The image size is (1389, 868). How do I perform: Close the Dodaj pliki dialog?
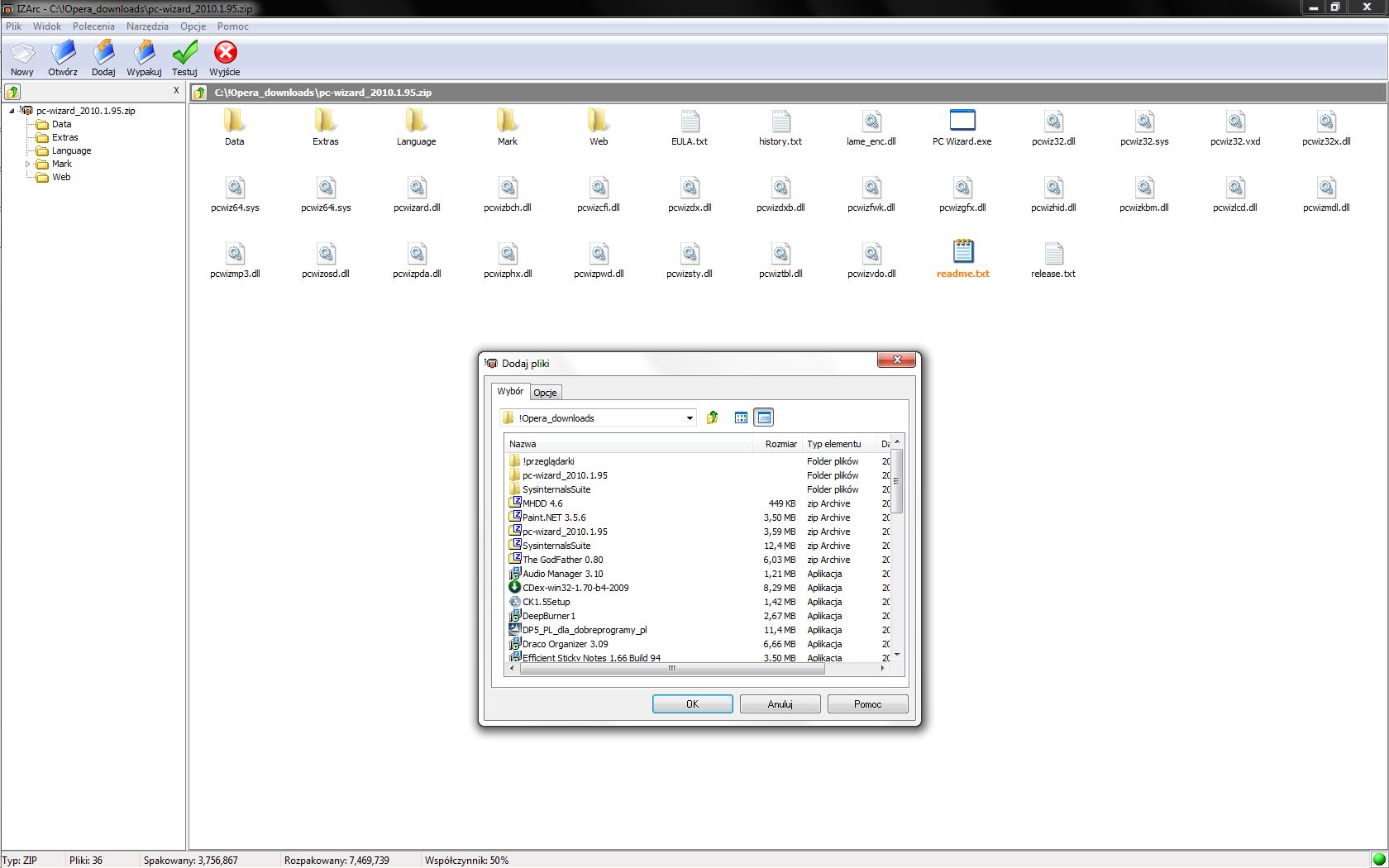tap(896, 360)
